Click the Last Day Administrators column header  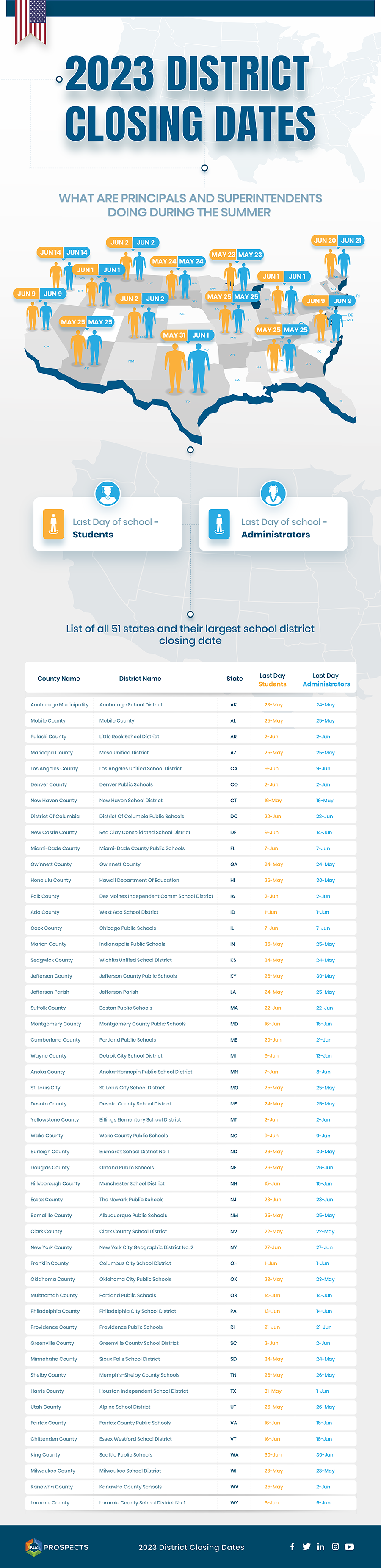coord(326,680)
